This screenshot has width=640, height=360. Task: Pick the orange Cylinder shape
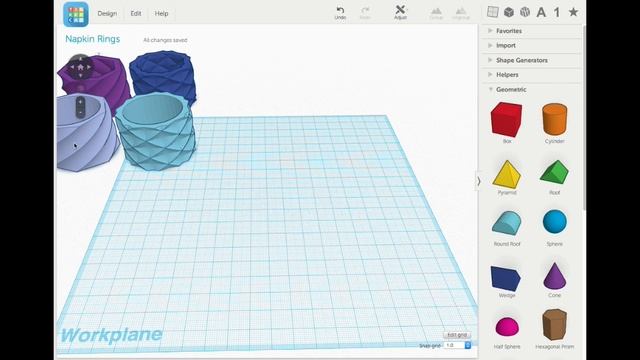[554, 120]
